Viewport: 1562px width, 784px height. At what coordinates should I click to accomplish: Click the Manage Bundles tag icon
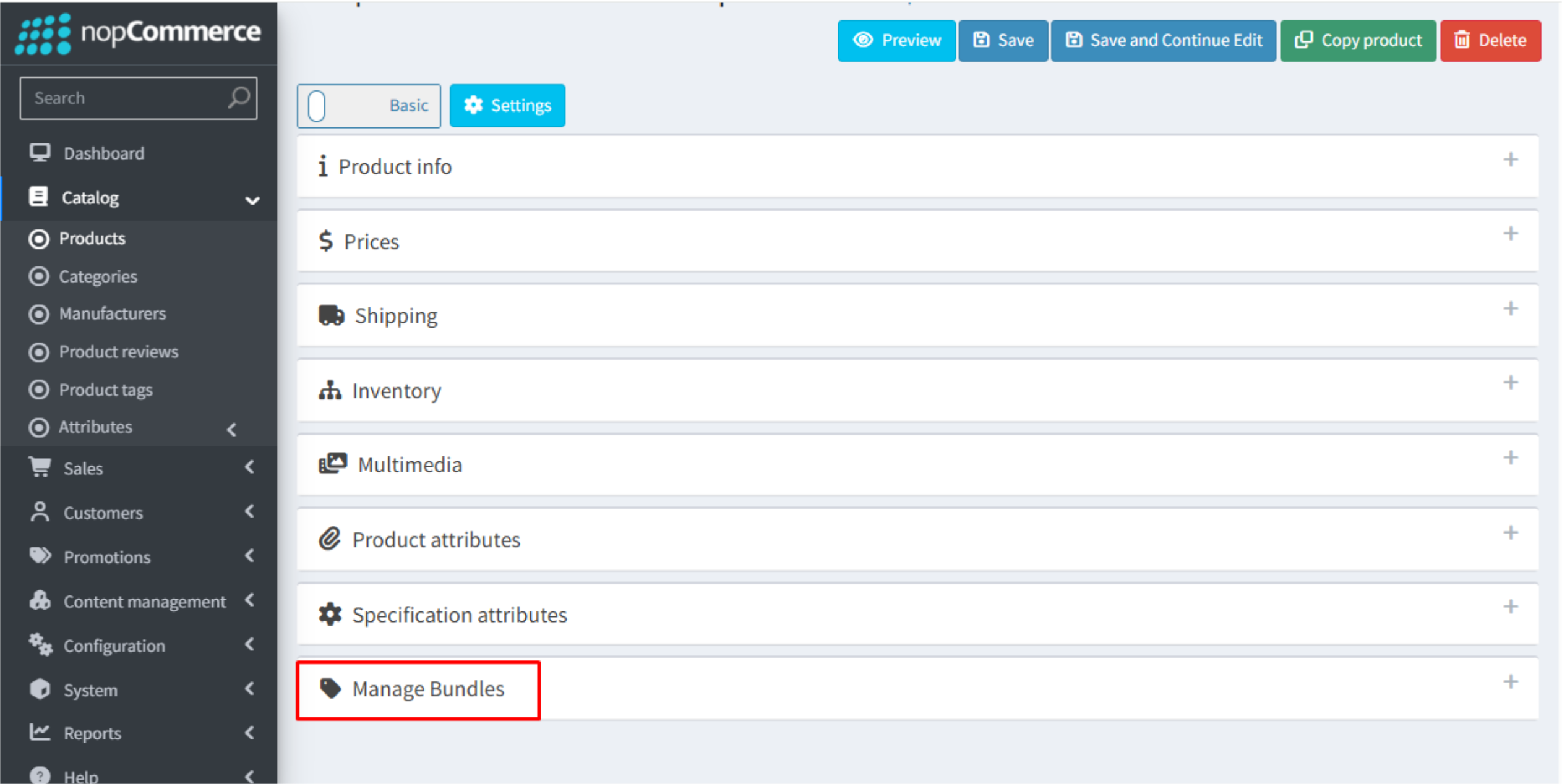330,688
